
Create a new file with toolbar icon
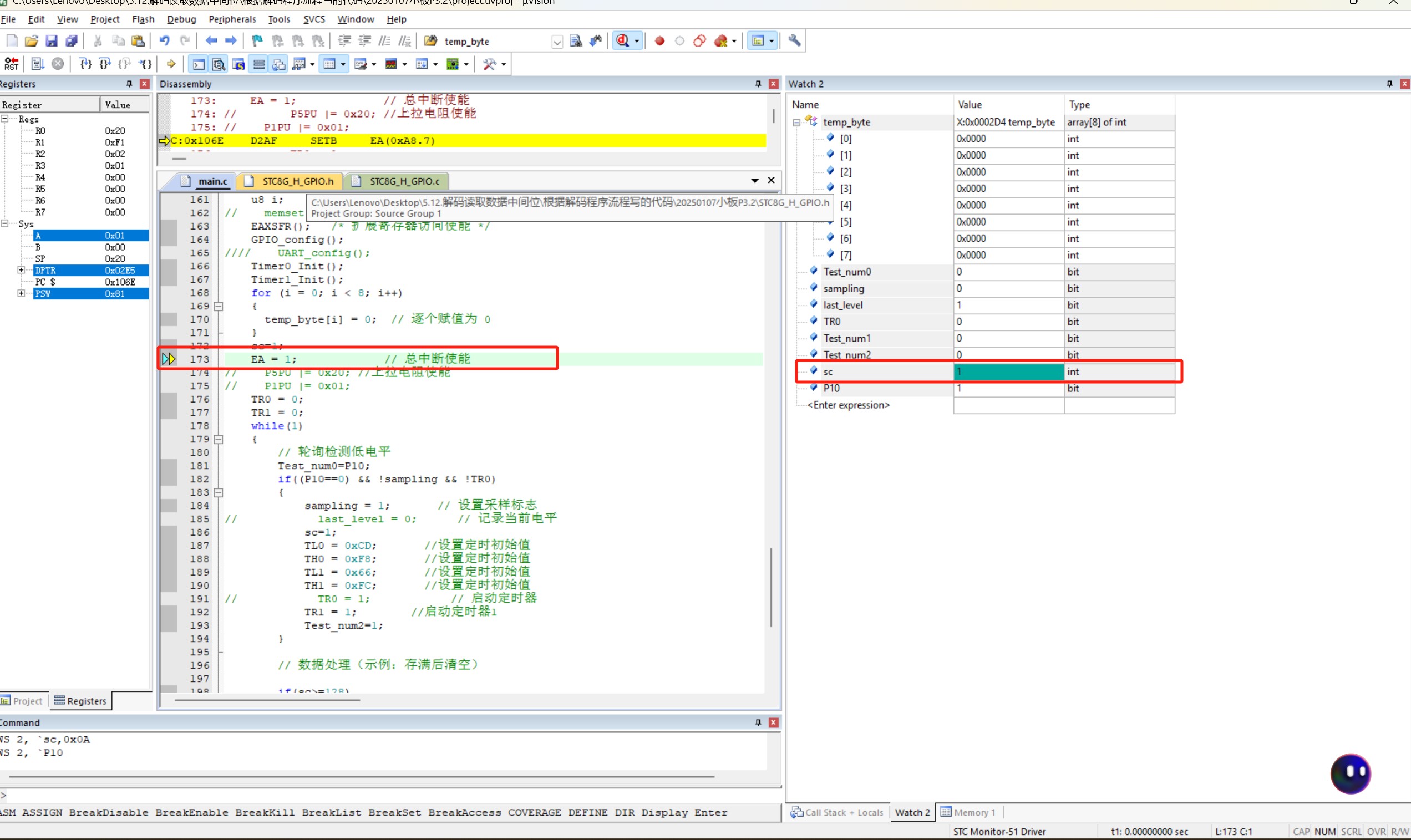[12, 41]
